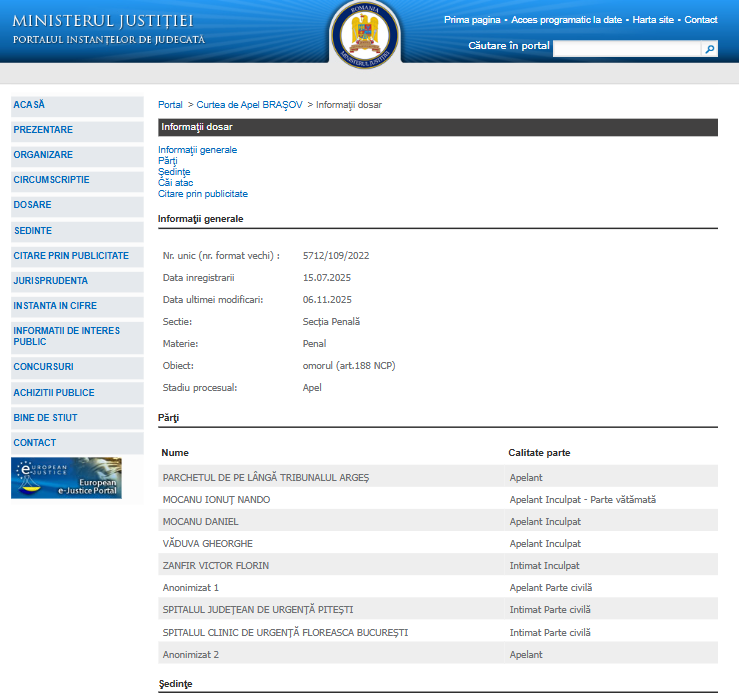Go to Harta site
This screenshot has width=739, height=696.
654,20
